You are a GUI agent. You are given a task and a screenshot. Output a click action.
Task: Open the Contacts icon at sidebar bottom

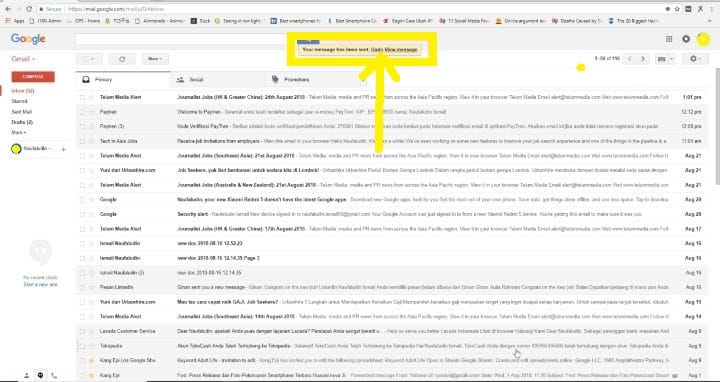coord(27,376)
